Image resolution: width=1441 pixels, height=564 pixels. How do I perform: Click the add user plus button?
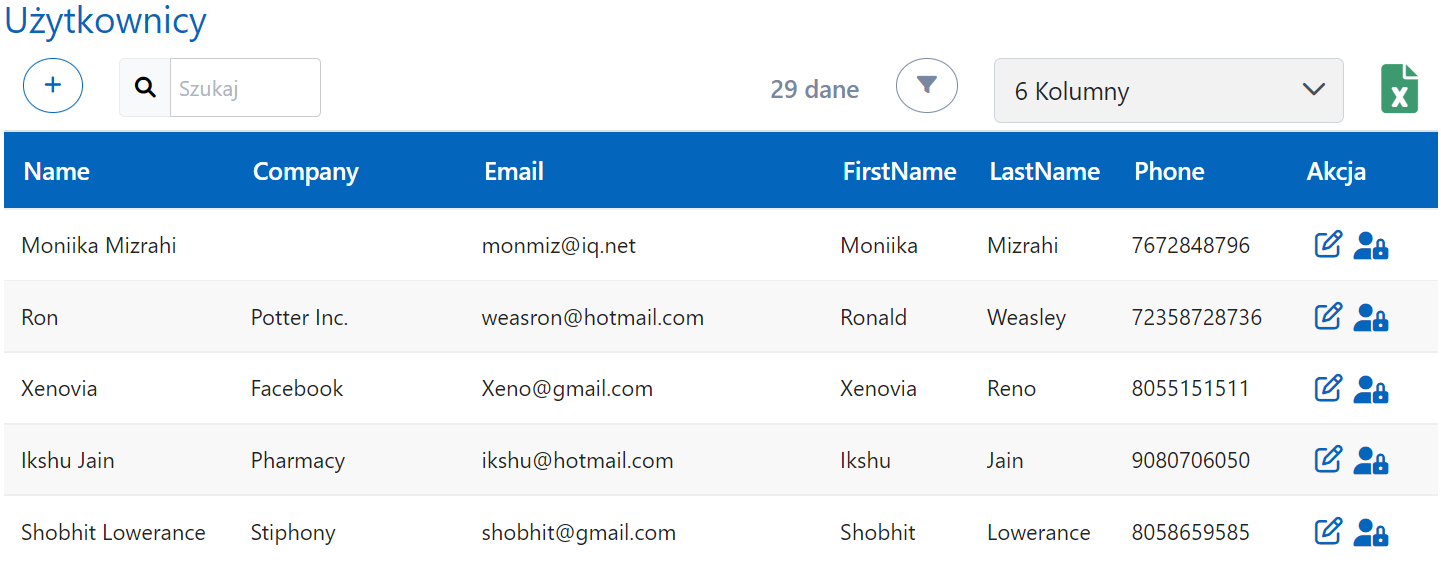[53, 86]
